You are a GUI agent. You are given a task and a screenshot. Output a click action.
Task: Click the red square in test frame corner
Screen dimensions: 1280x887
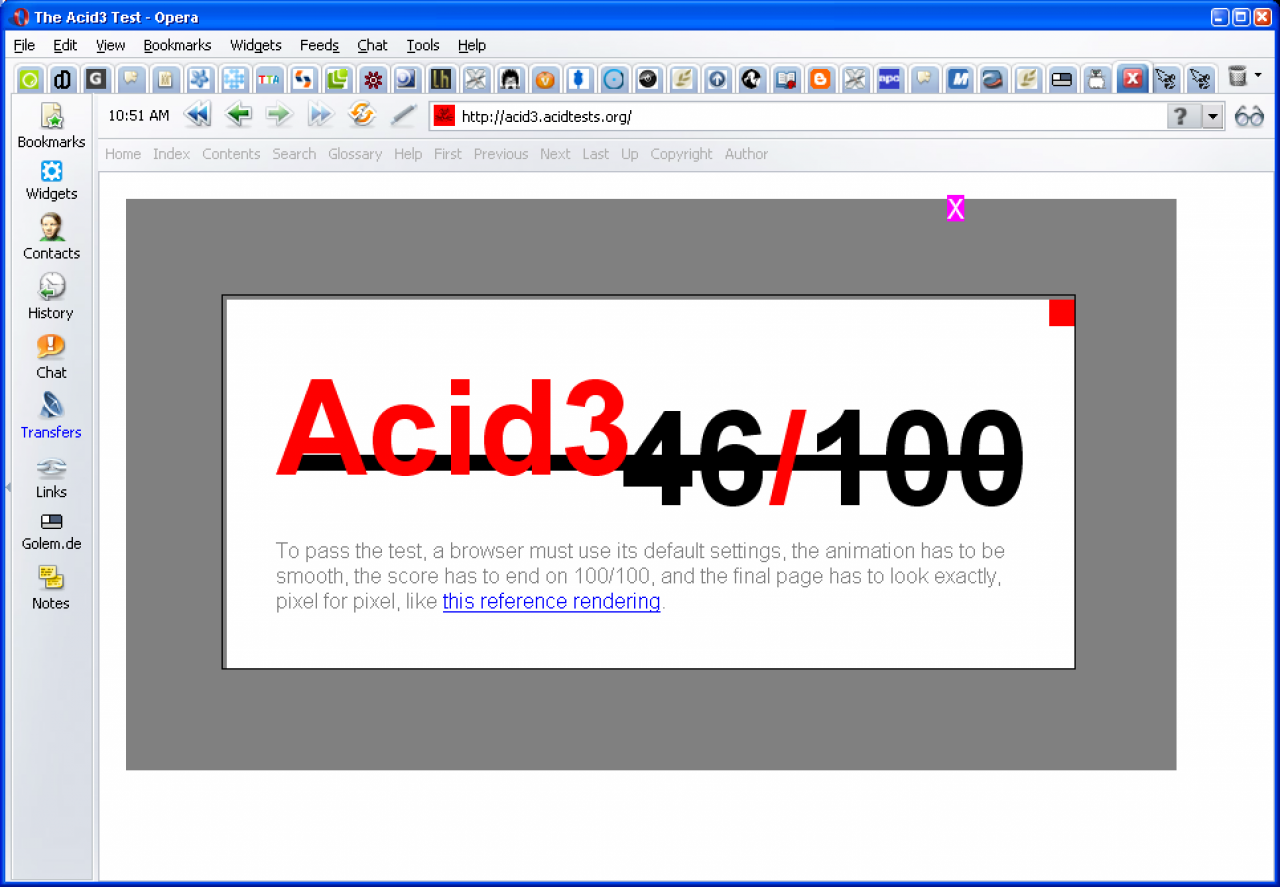[x=1061, y=313]
